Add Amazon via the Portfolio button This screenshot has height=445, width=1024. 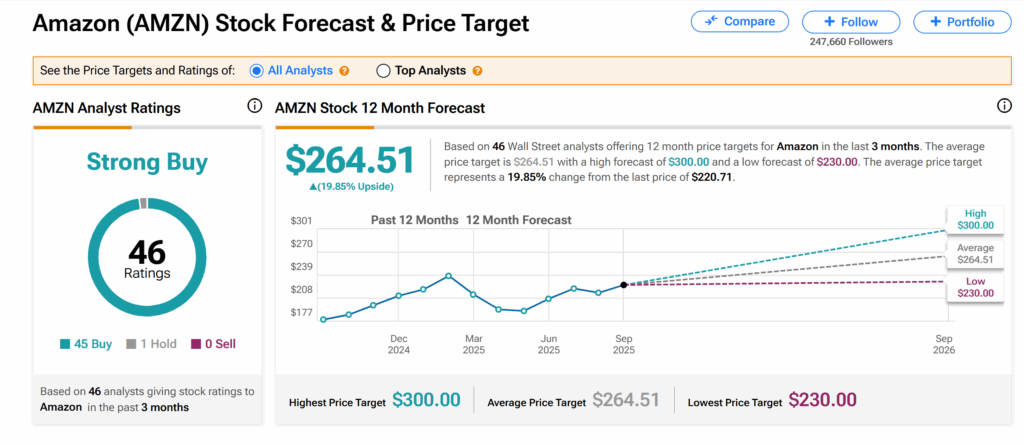tap(960, 21)
